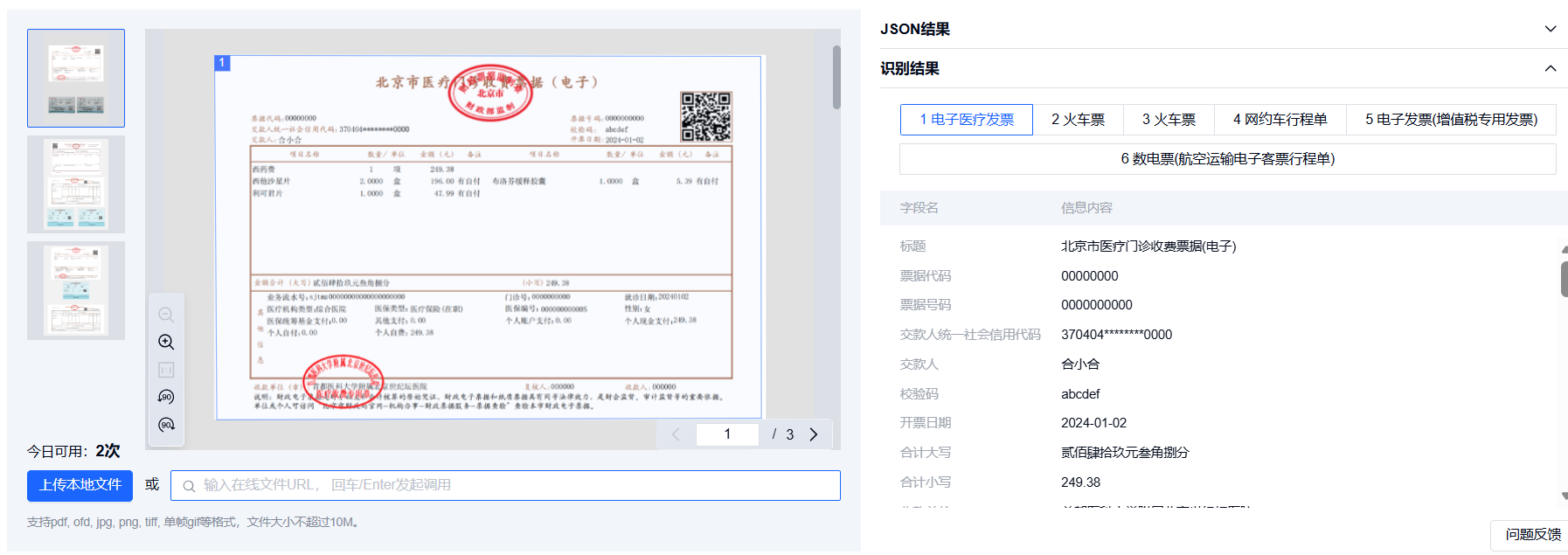1568x555 pixels.
Task: Click results table vertical scrollbar
Action: click(1565, 280)
